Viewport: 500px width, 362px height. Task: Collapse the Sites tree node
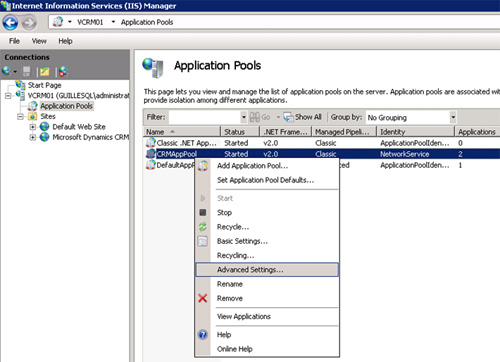point(20,117)
